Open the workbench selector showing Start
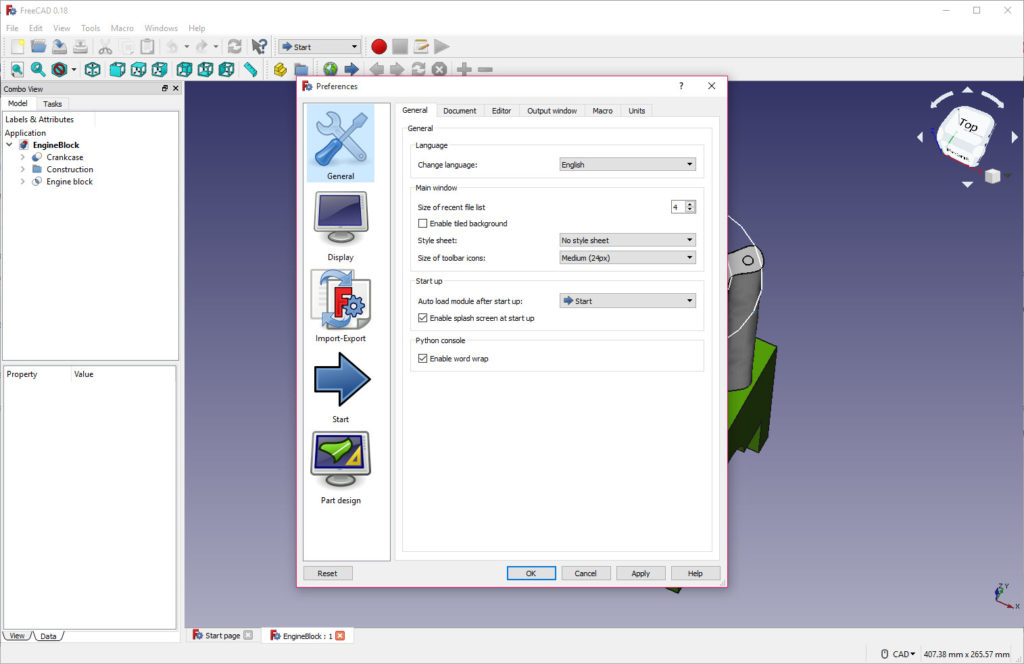The width and height of the screenshot is (1024, 664). 320,46
